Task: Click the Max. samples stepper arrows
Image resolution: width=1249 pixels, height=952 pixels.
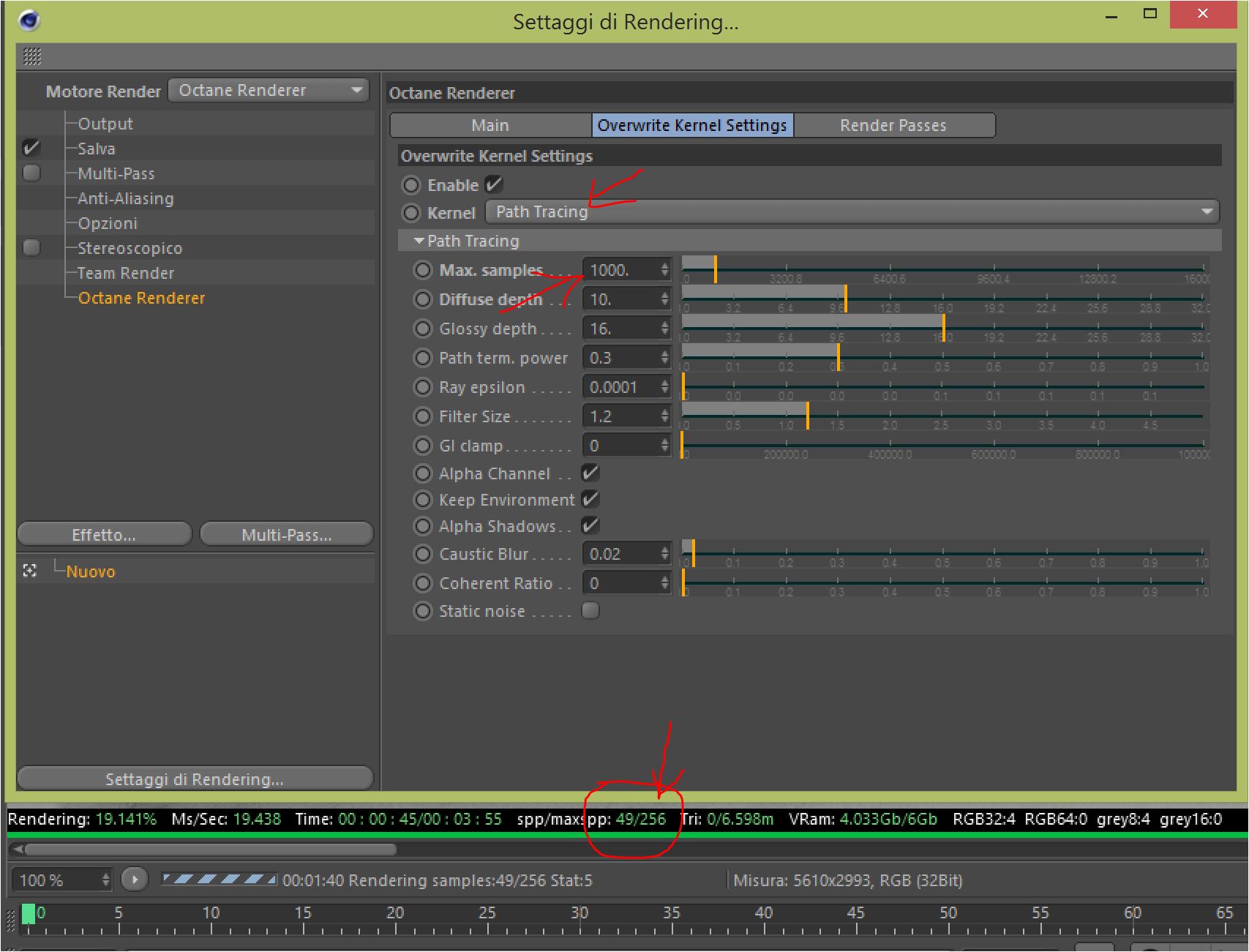Action: pos(664,270)
